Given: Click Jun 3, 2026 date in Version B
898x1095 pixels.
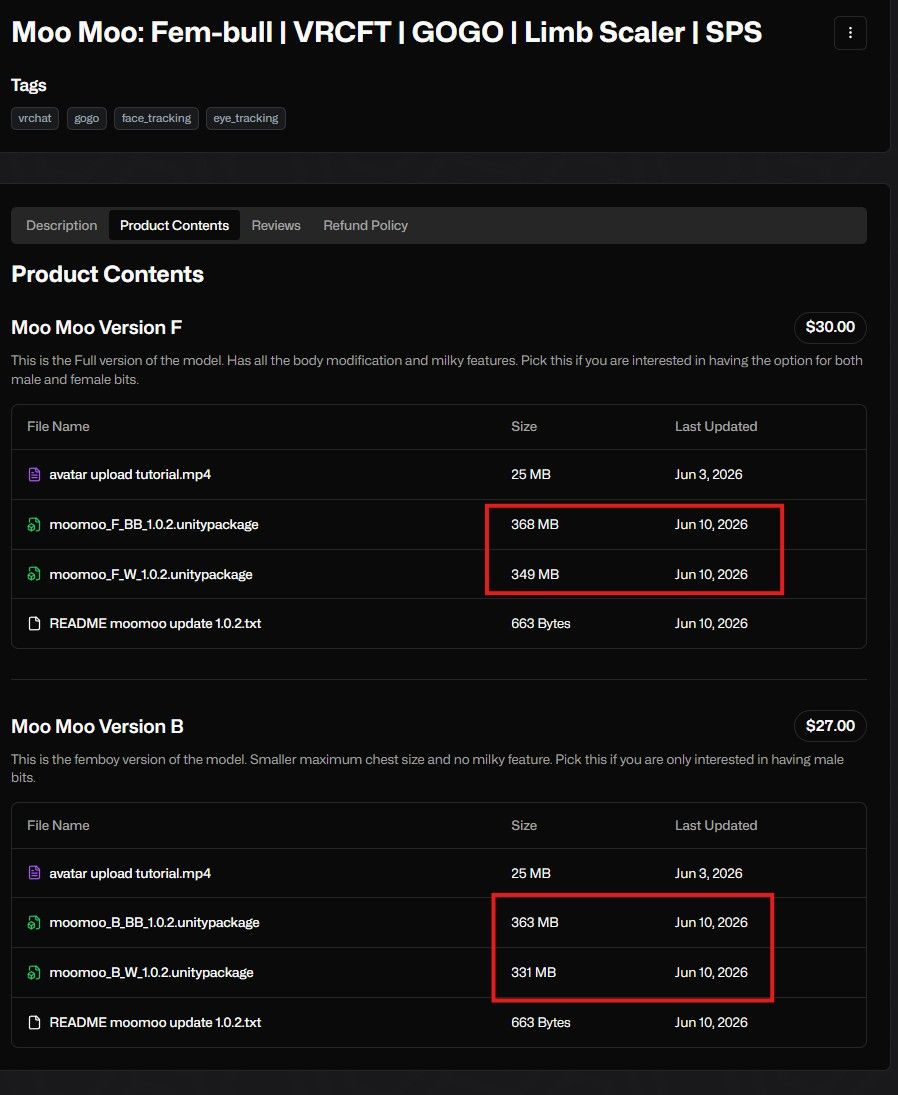Looking at the screenshot, I should [x=708, y=873].
